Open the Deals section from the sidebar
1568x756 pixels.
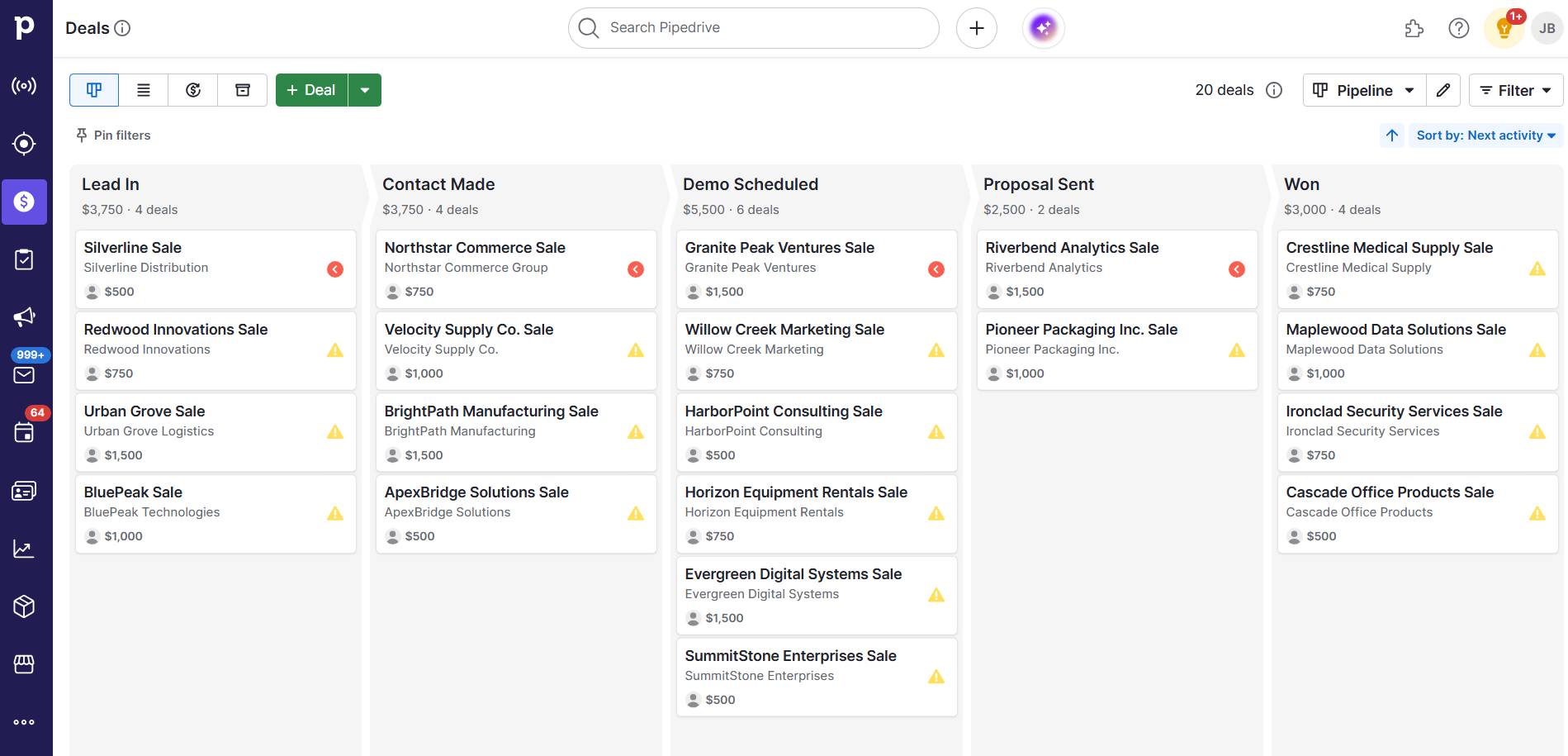25,202
